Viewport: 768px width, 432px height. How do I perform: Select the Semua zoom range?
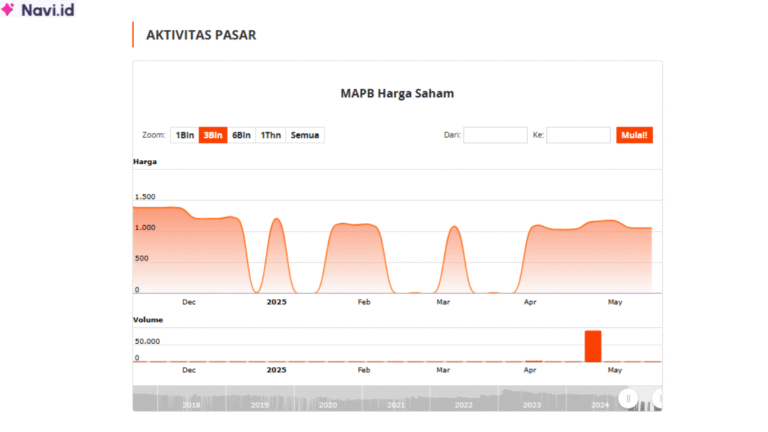click(305, 135)
